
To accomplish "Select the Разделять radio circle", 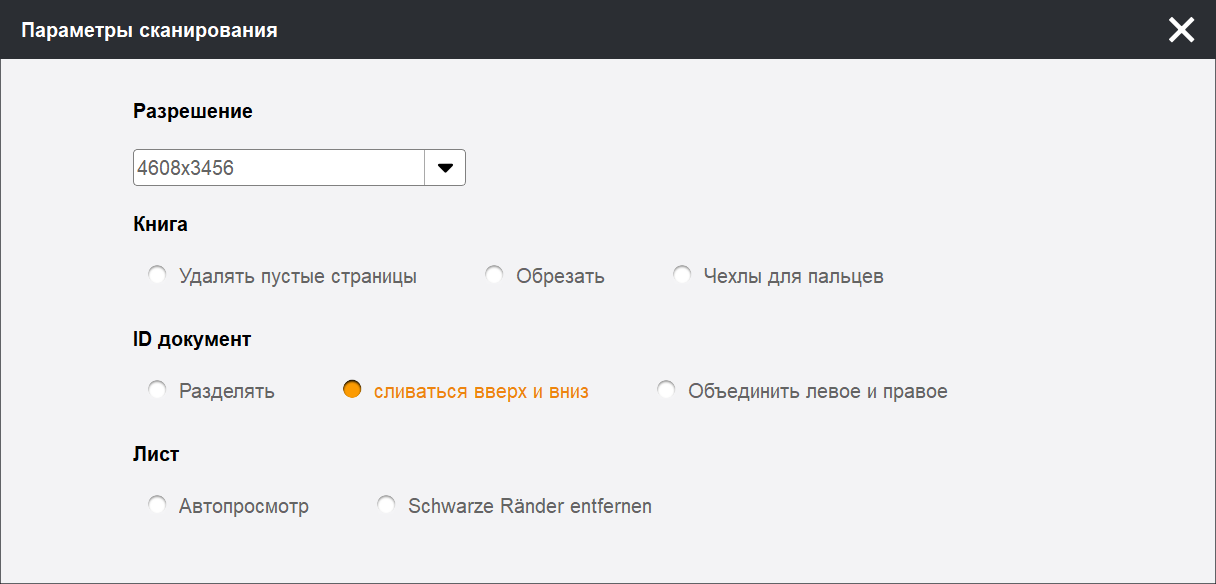I will [x=157, y=390].
